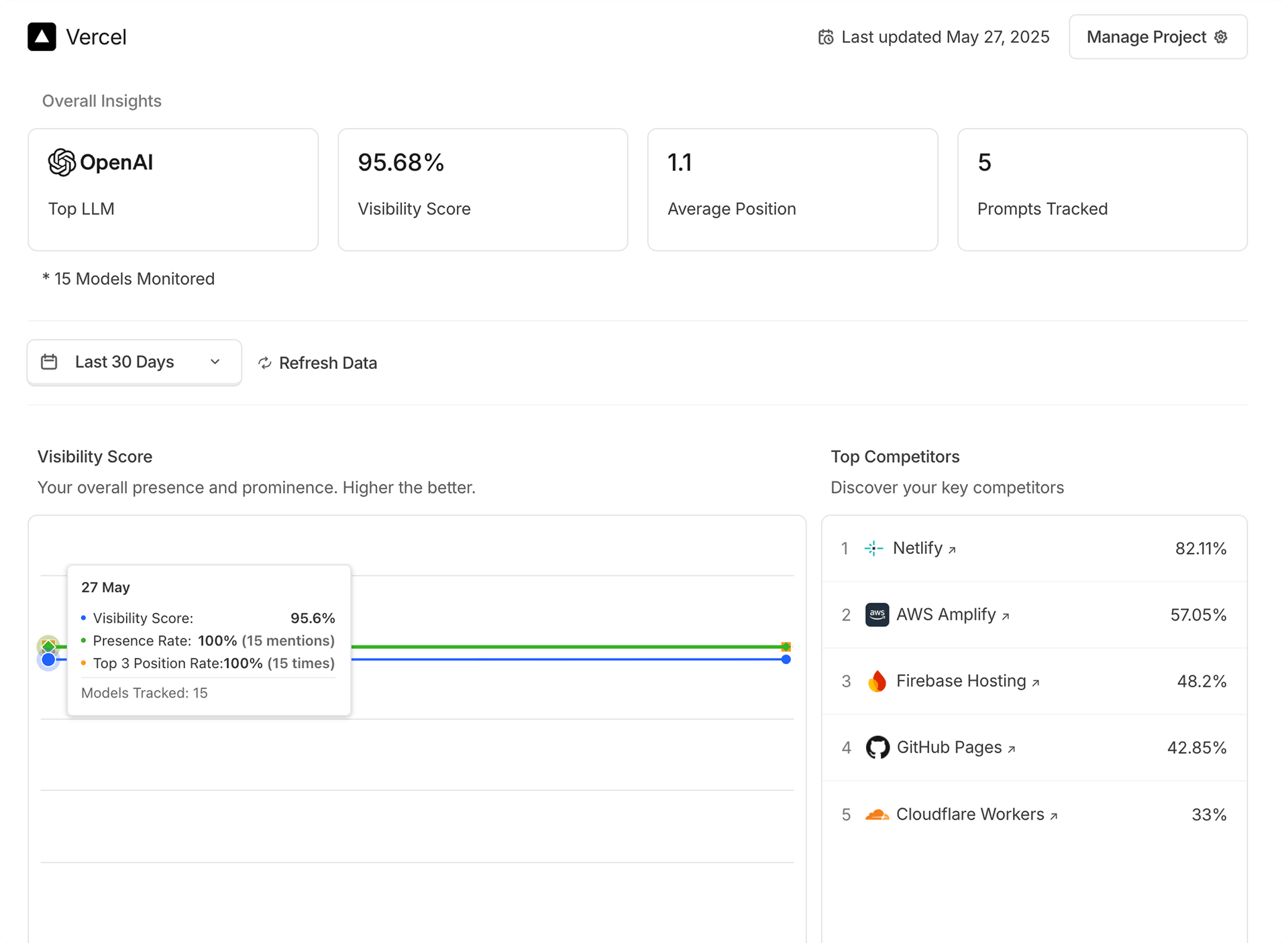
Task: Open the Cloudflare Workers competitor link
Action: 977,814
